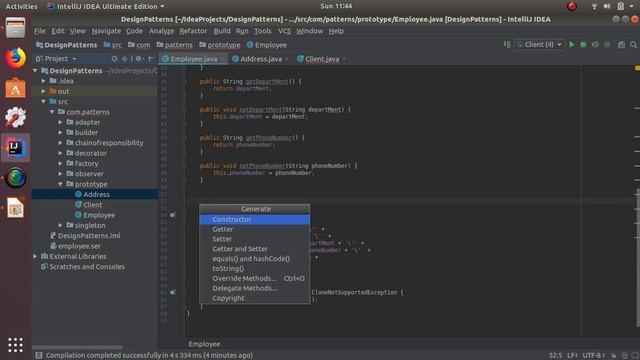Open Ubuntu Software from the dock
This screenshot has width=640, height=360.
coord(16,88)
